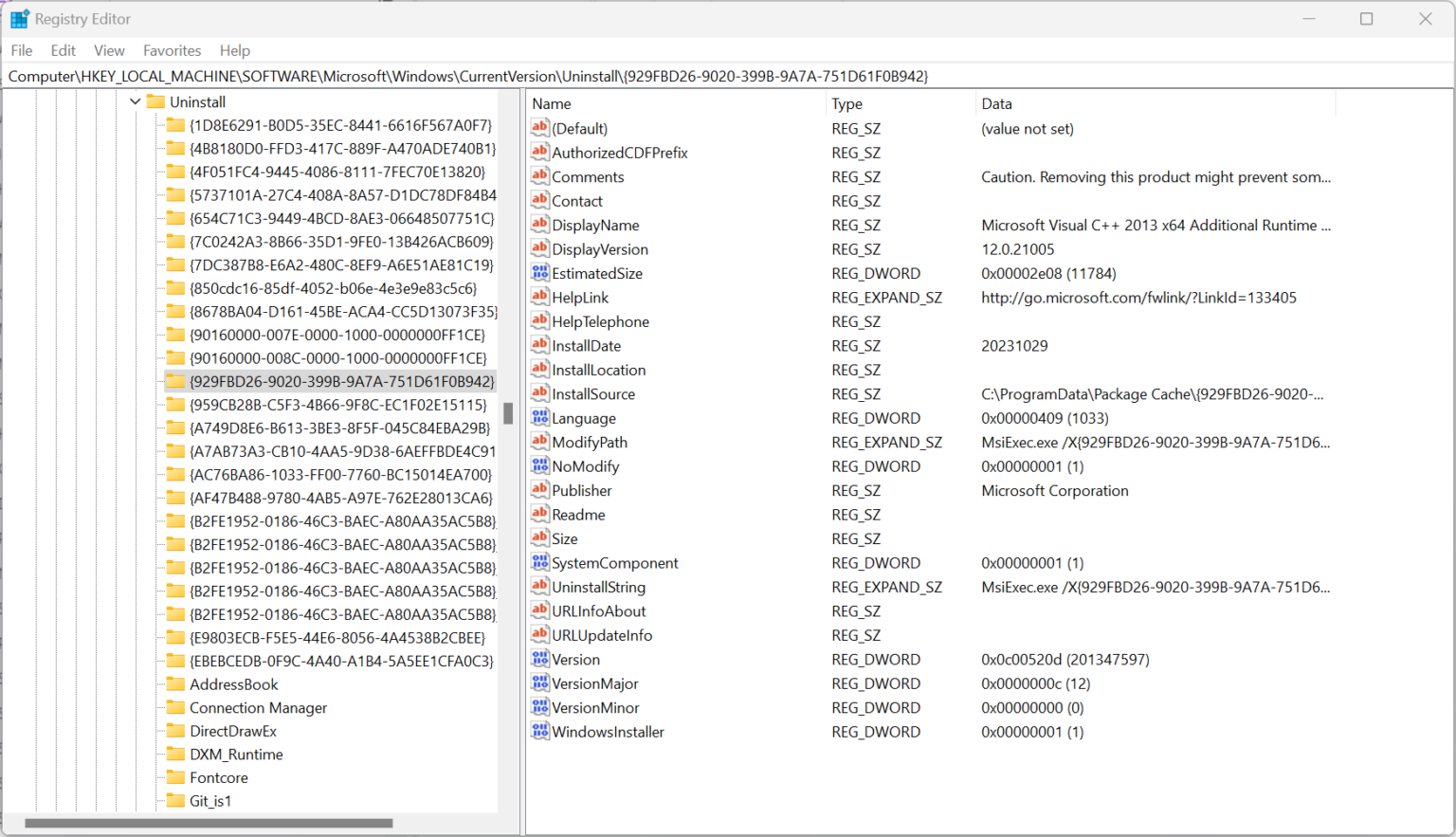Click the DWORD icon next to SystemComponent
1456x837 pixels.
[540, 563]
